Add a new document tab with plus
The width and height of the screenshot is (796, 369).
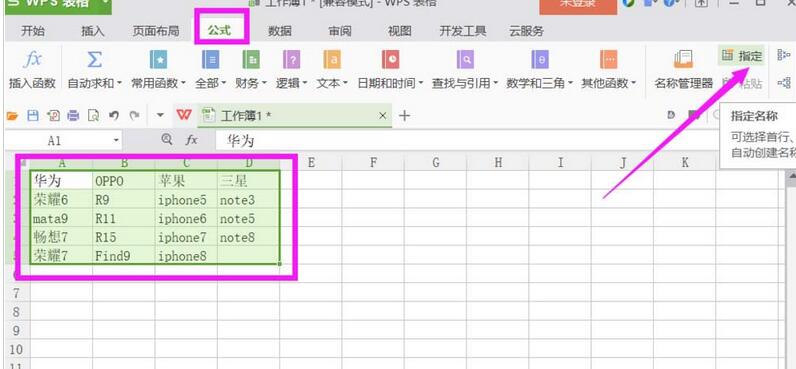coord(404,116)
